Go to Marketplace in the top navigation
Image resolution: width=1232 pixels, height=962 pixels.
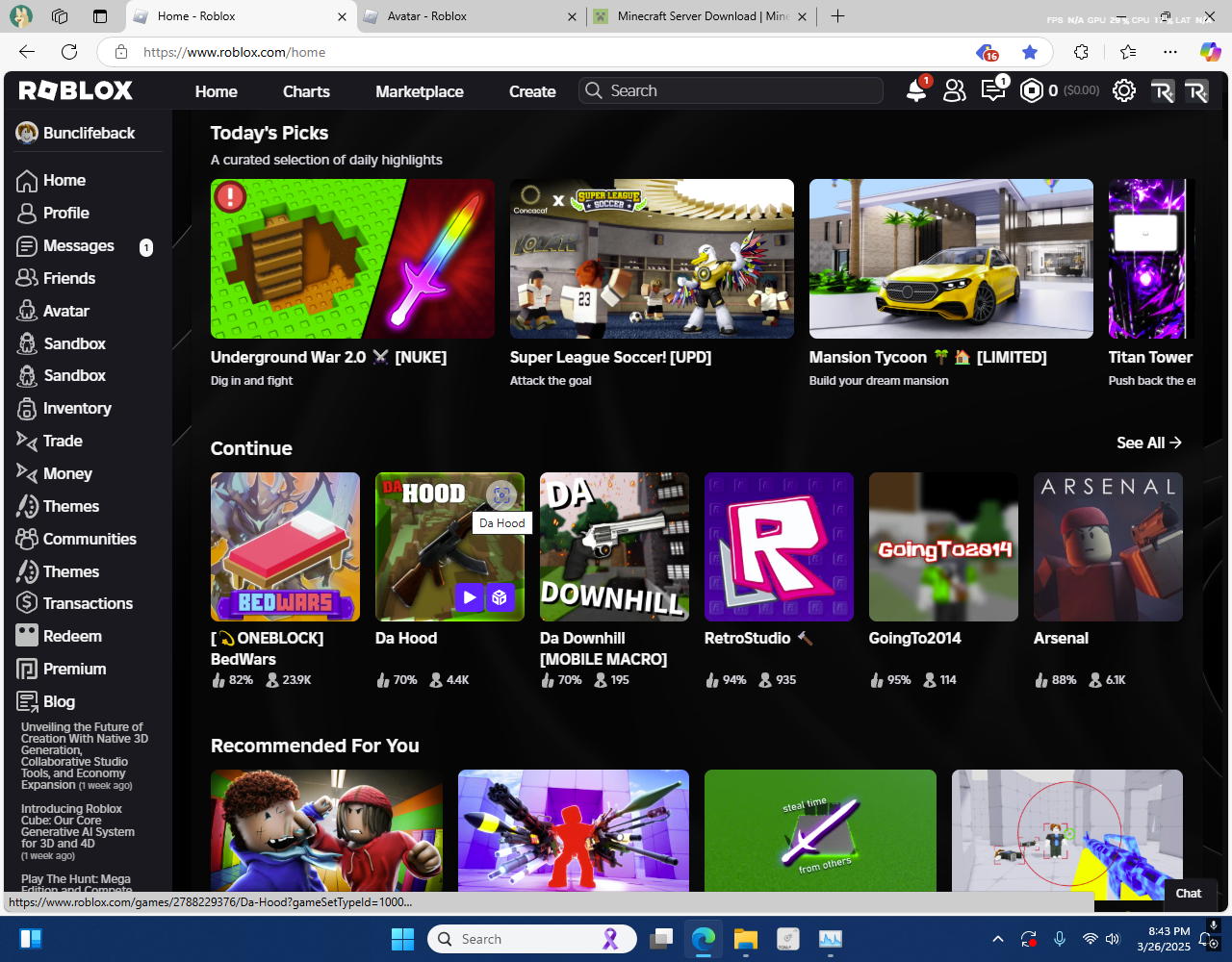(420, 91)
